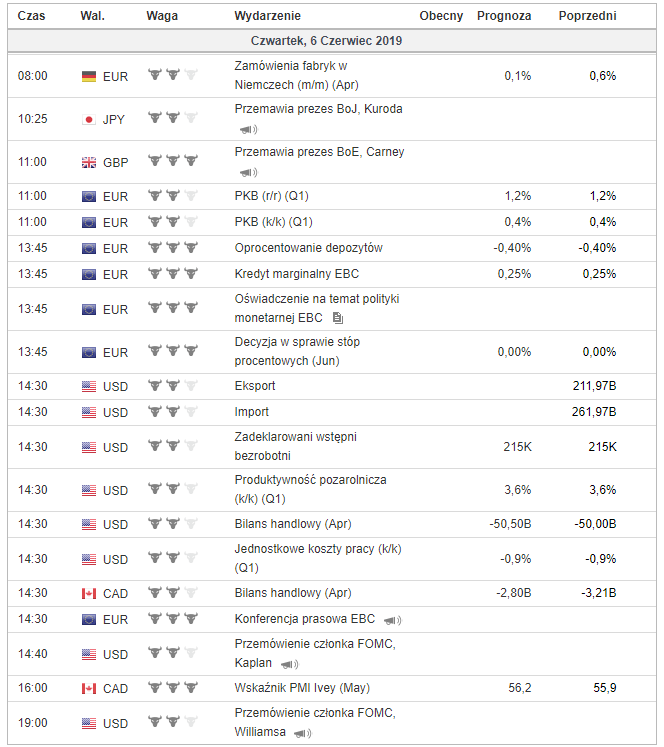Click speaker icon next to Konferencja prasowa EBC
This screenshot has width=664, height=747.
click(x=392, y=620)
